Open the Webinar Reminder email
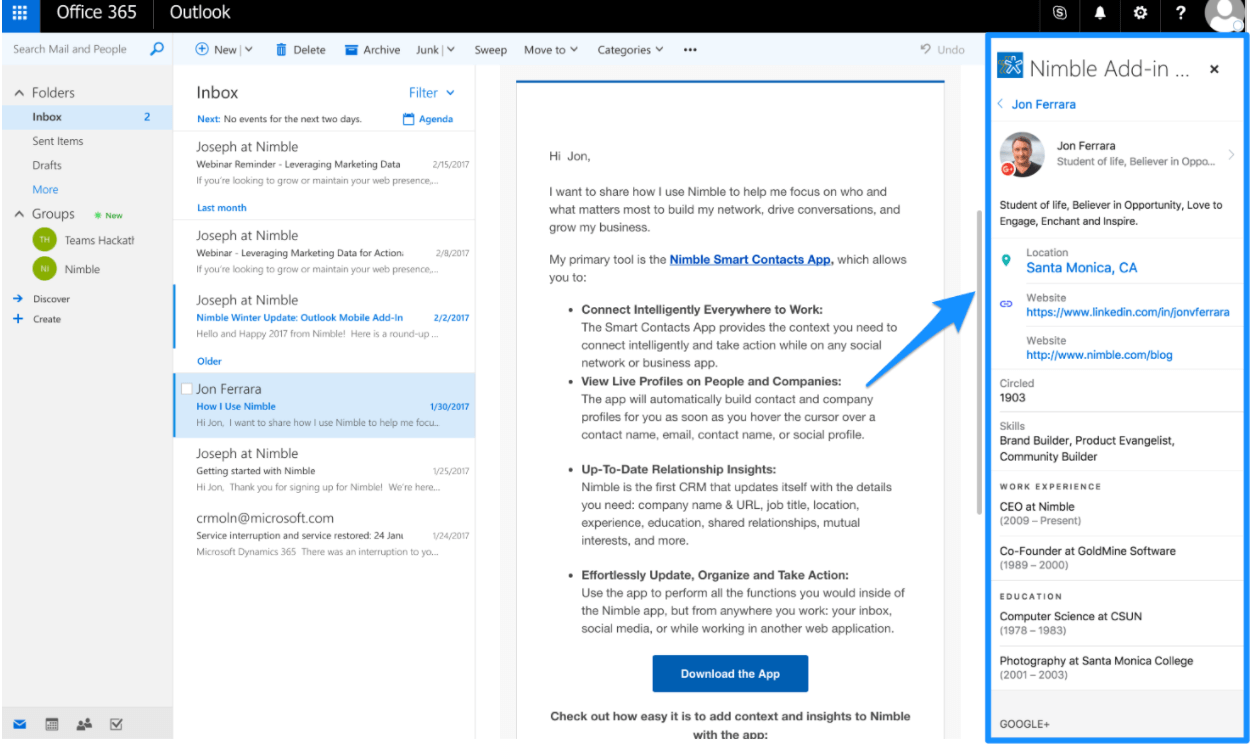This screenshot has height=744, width=1250. click(x=324, y=162)
